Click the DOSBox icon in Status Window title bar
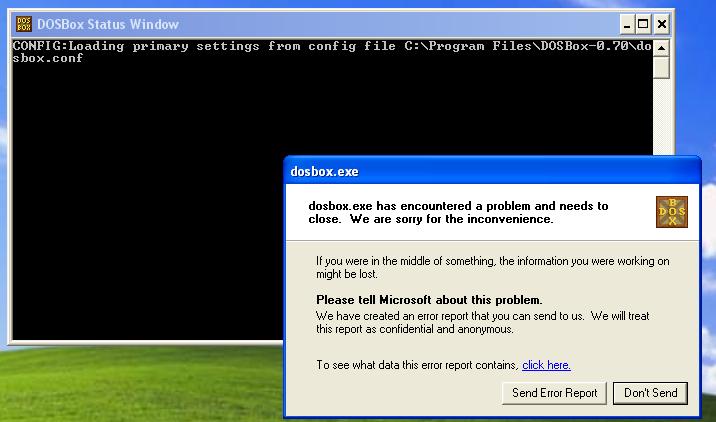Viewport: 716px width, 422px height. [x=24, y=24]
